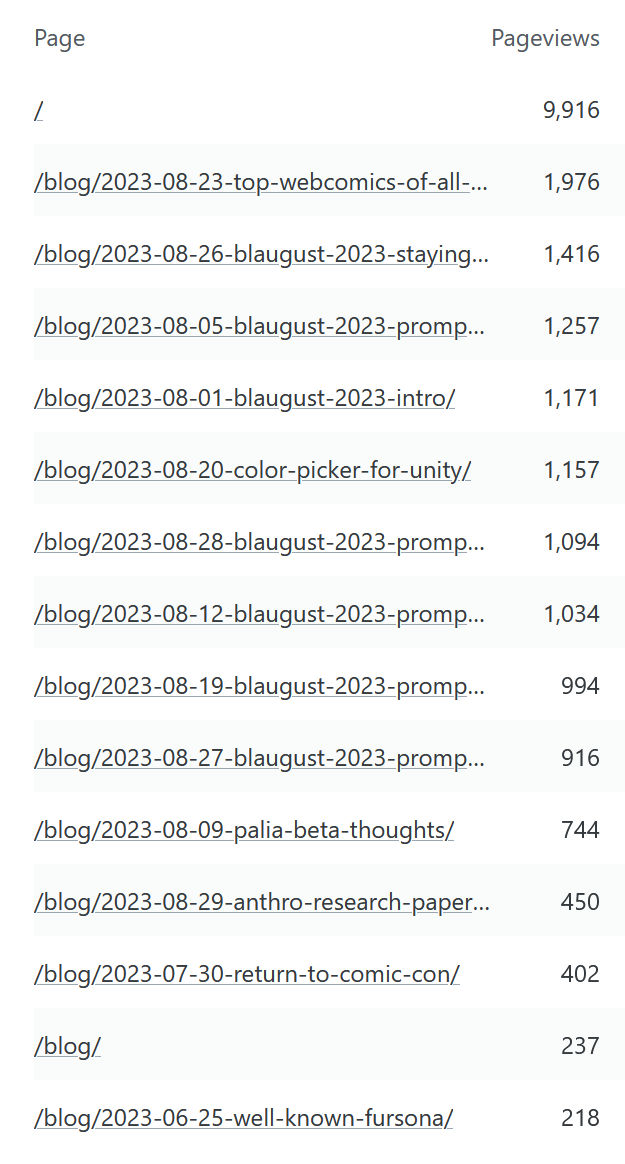Open the 2023-08-23 top-webcomics blog link

pos(261,182)
